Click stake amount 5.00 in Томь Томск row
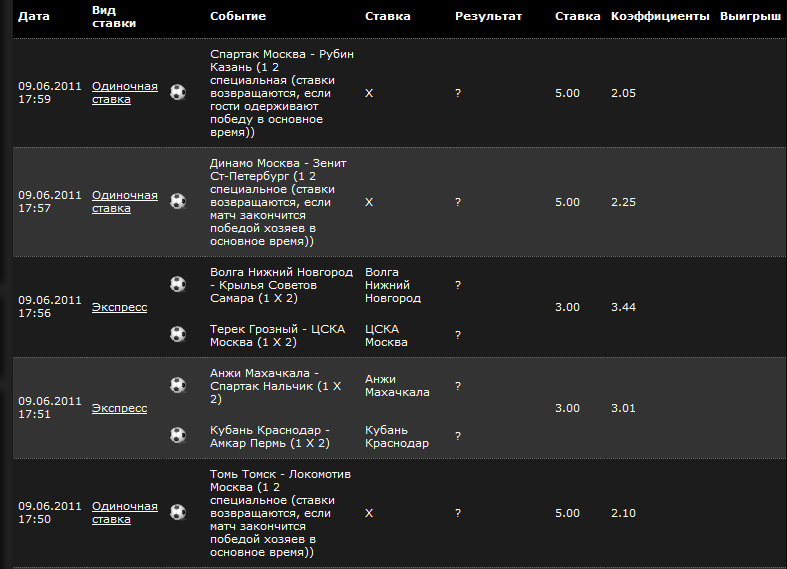The width and height of the screenshot is (787, 569). coord(567,513)
